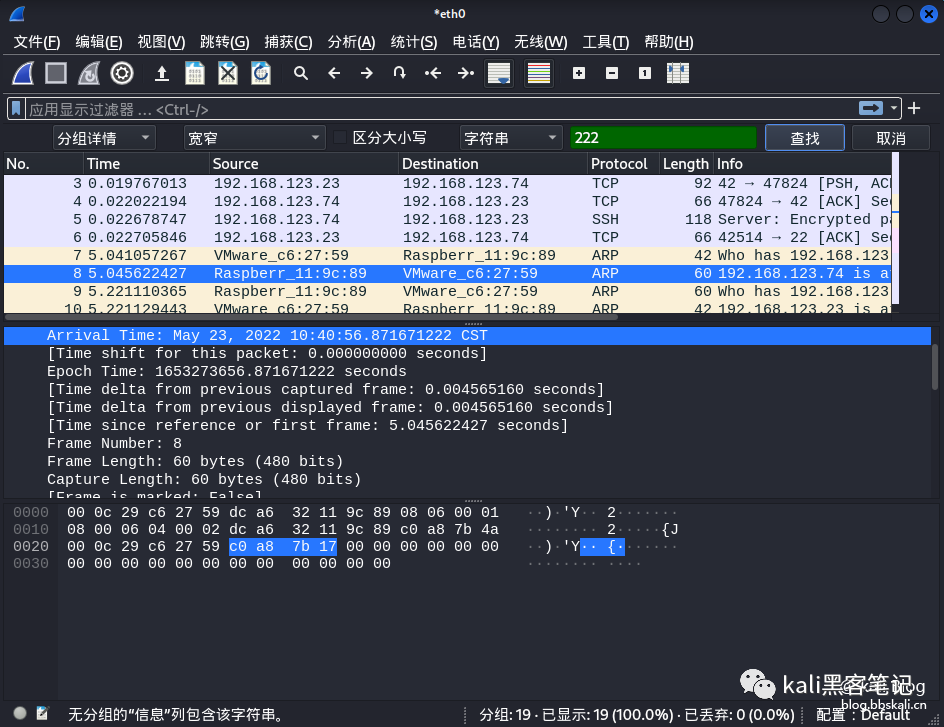944x727 pixels.
Task: Open the 分析(A) menu
Action: point(352,42)
